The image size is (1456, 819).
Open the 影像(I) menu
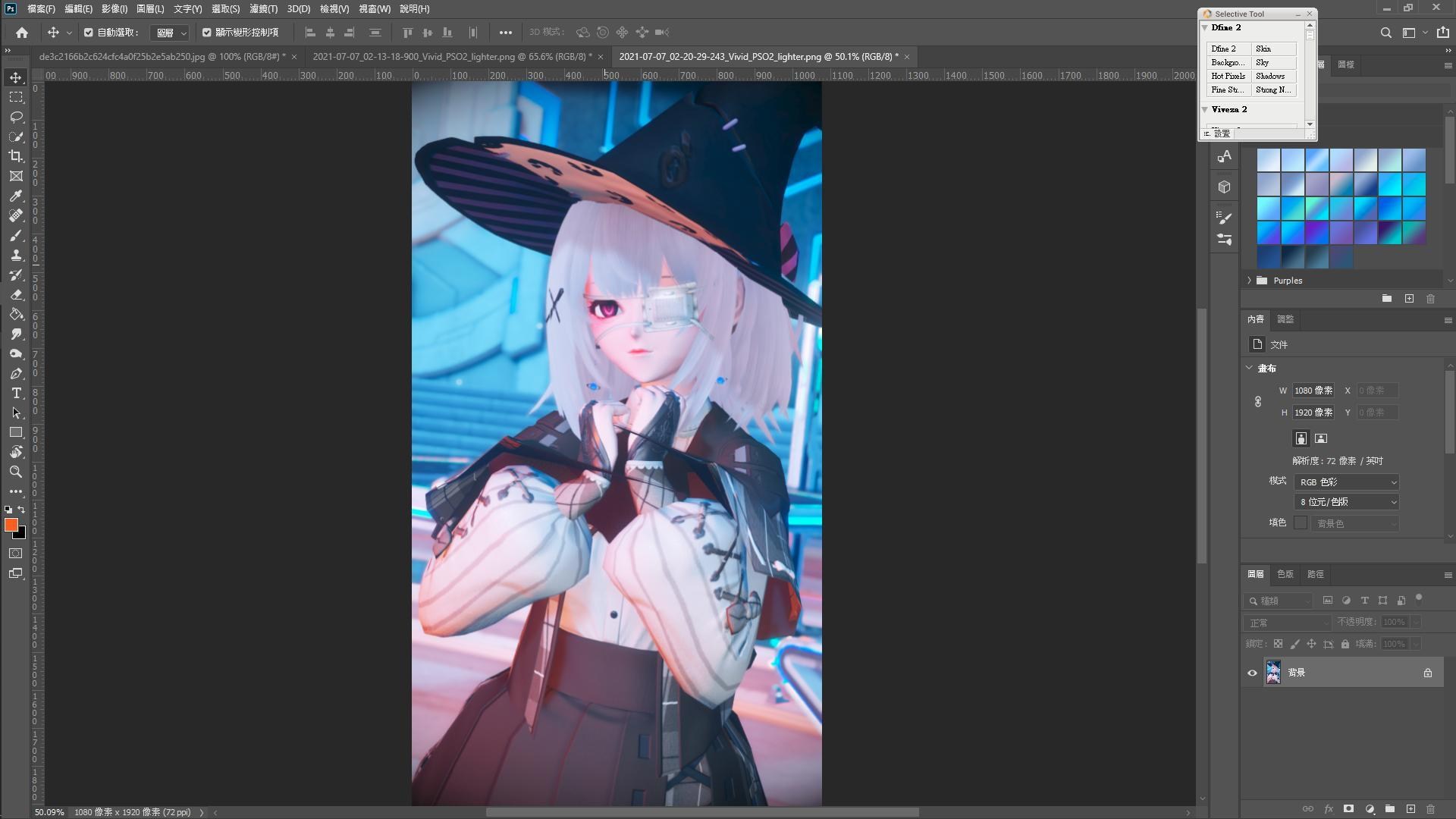(115, 9)
